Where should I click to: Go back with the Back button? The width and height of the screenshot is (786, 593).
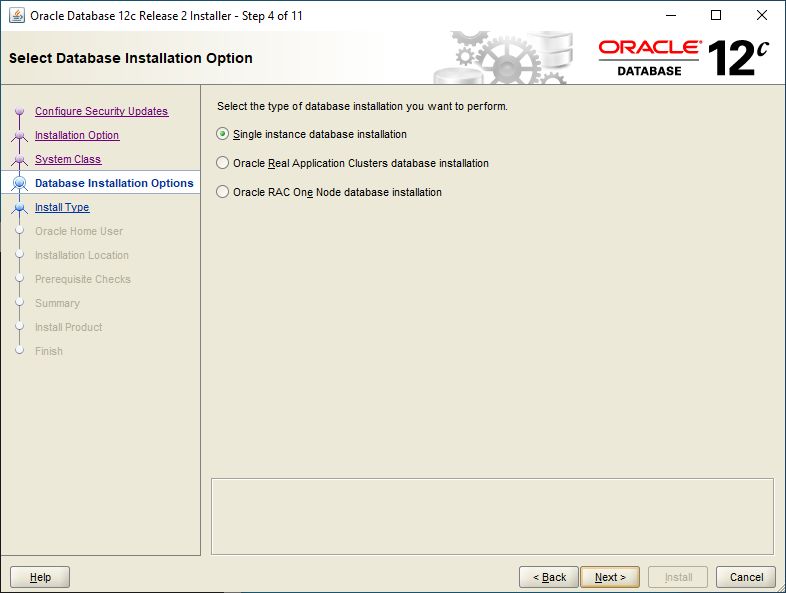tap(549, 577)
